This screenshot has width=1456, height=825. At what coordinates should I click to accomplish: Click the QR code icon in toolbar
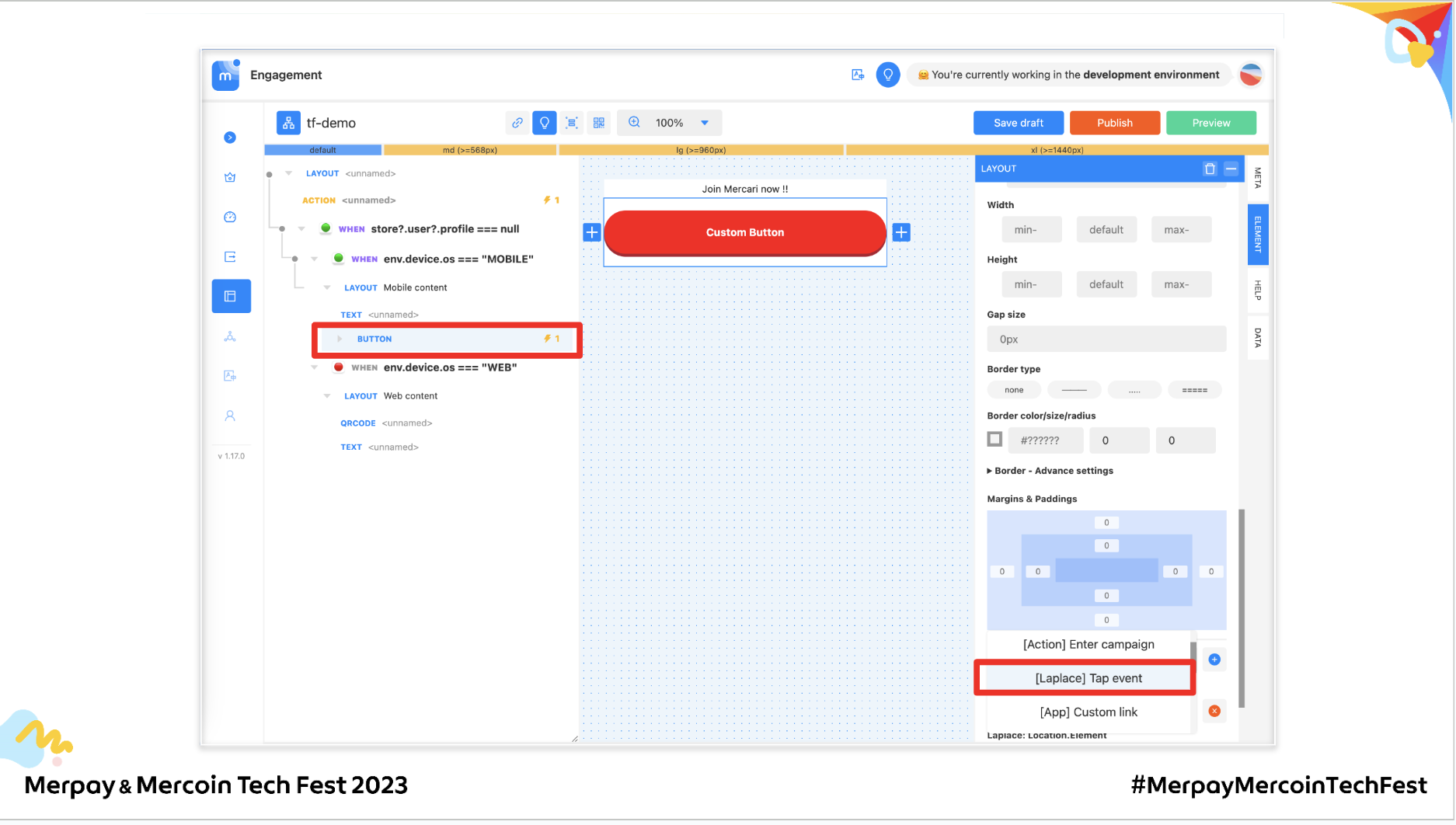point(599,123)
